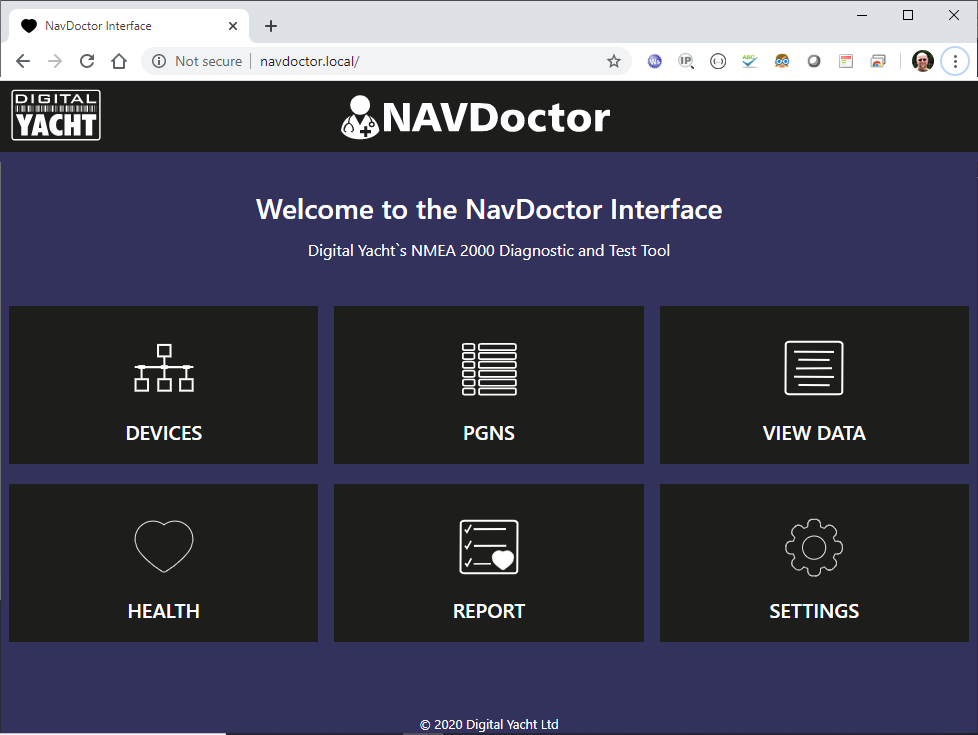Viewport: 978px width, 735px height.
Task: Reload the NavDoctor page
Action: [87, 61]
